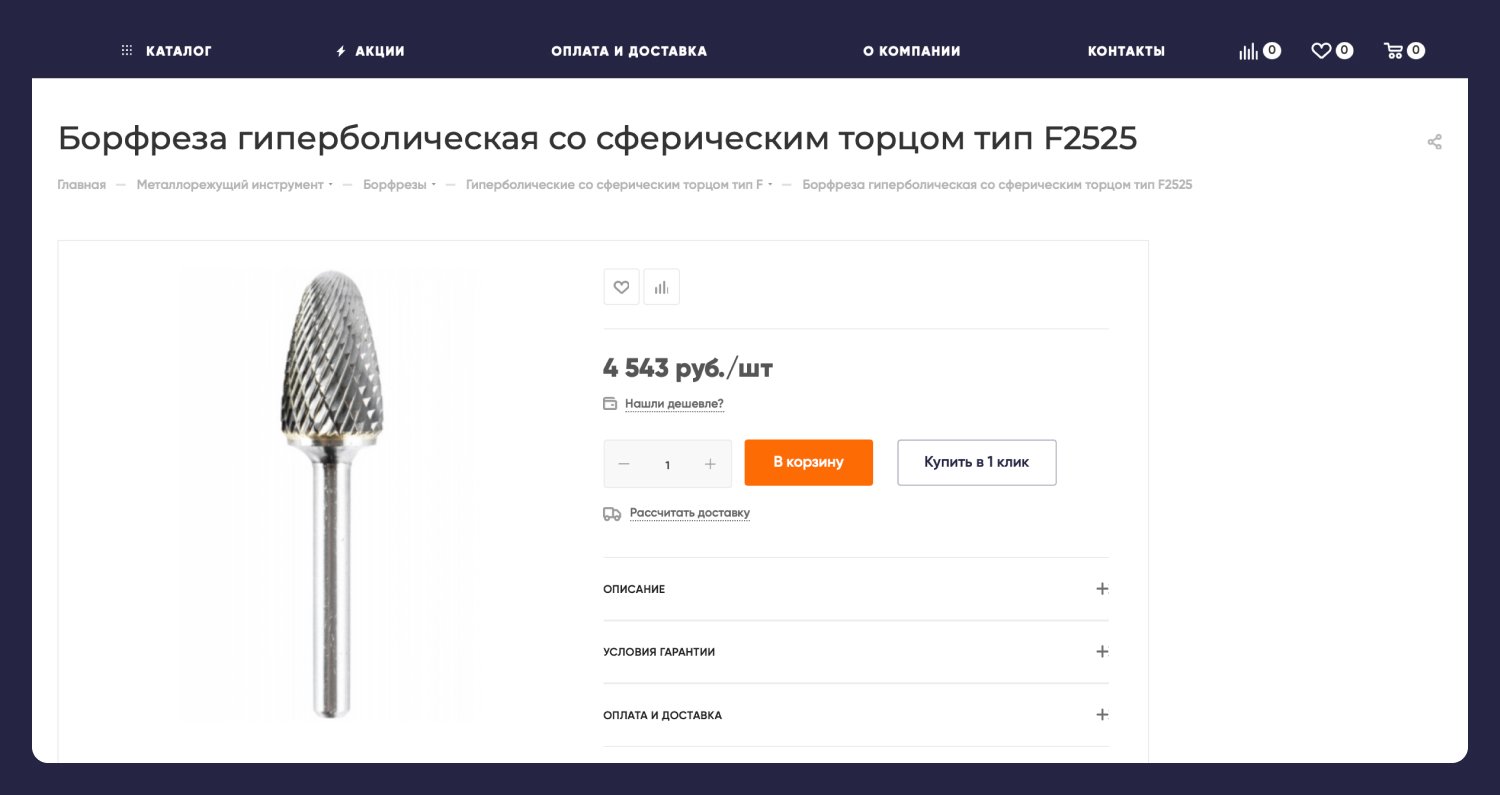Decrease quantity with the minus button

coord(624,464)
